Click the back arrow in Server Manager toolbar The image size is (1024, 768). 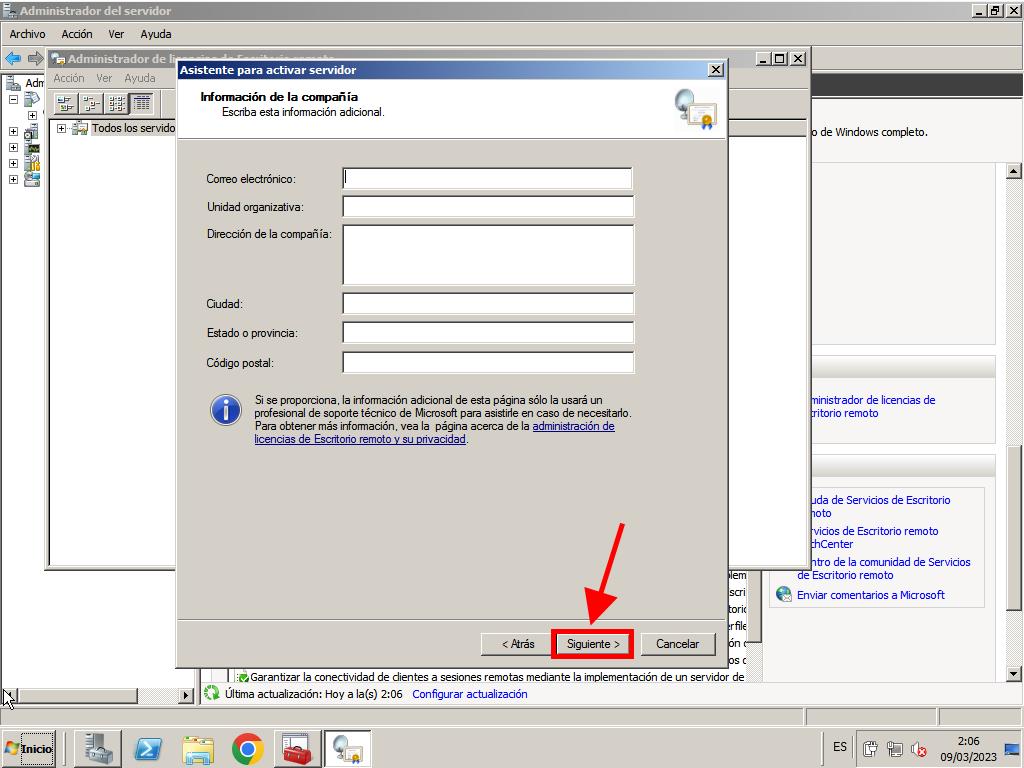[x=13, y=58]
